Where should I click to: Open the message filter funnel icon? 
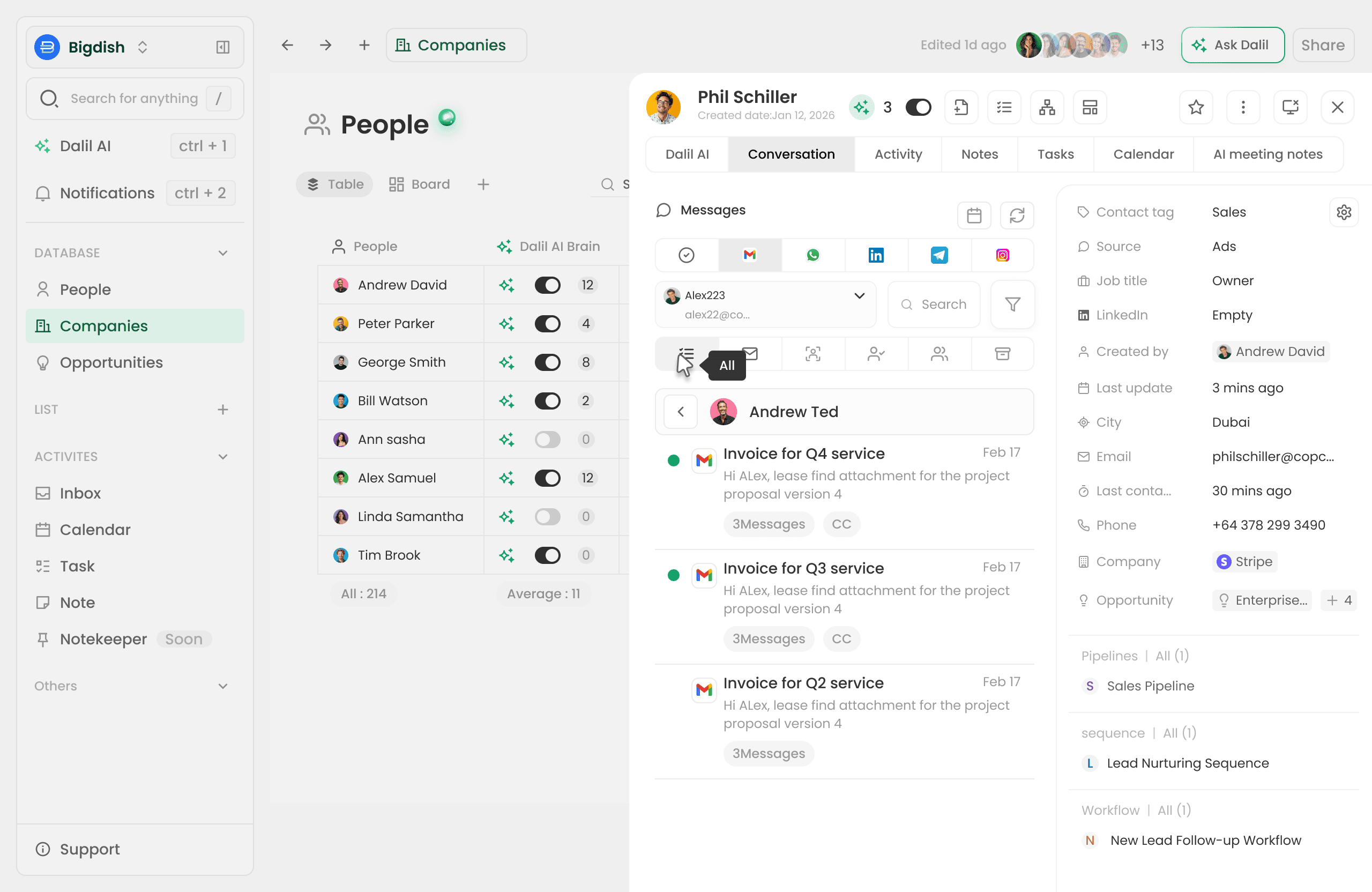[1012, 304]
